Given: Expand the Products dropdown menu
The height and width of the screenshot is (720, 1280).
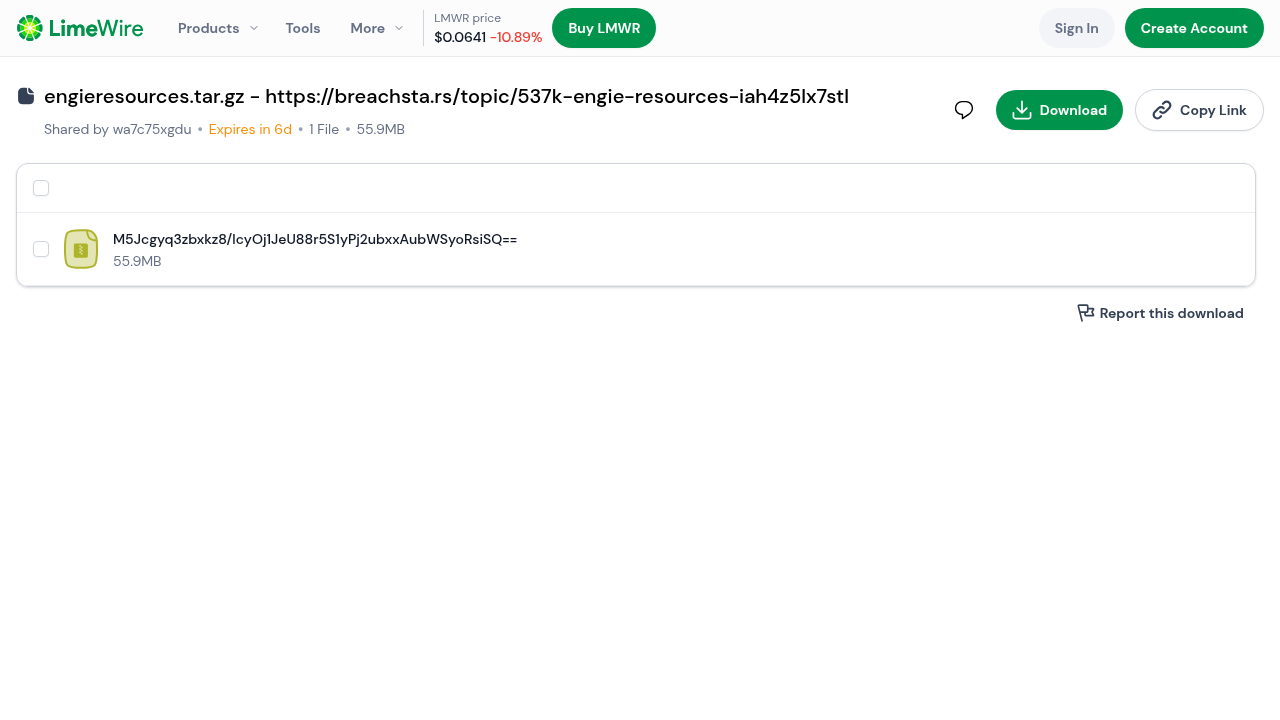Looking at the screenshot, I should point(217,28).
